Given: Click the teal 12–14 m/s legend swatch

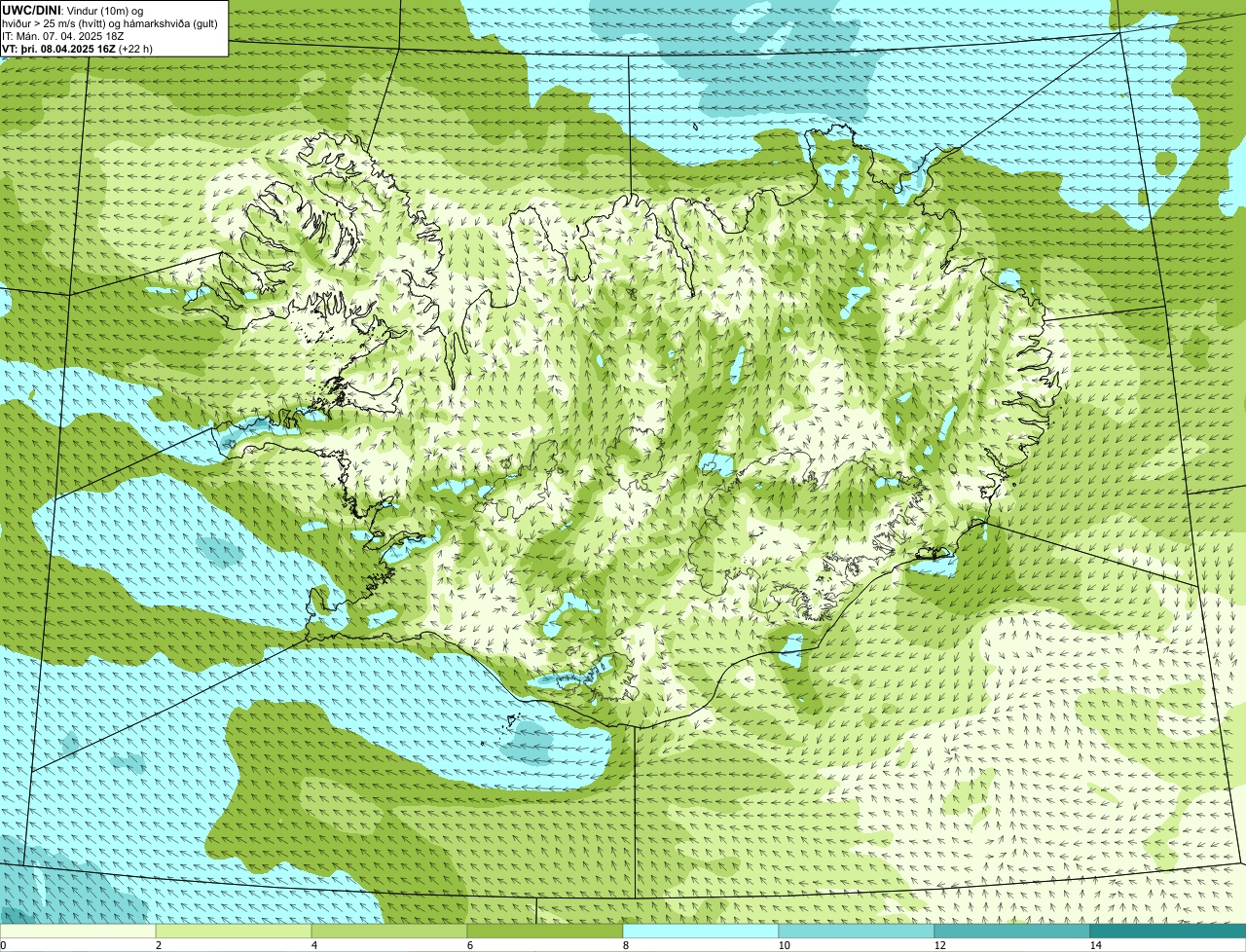Looking at the screenshot, I should point(1012,931).
